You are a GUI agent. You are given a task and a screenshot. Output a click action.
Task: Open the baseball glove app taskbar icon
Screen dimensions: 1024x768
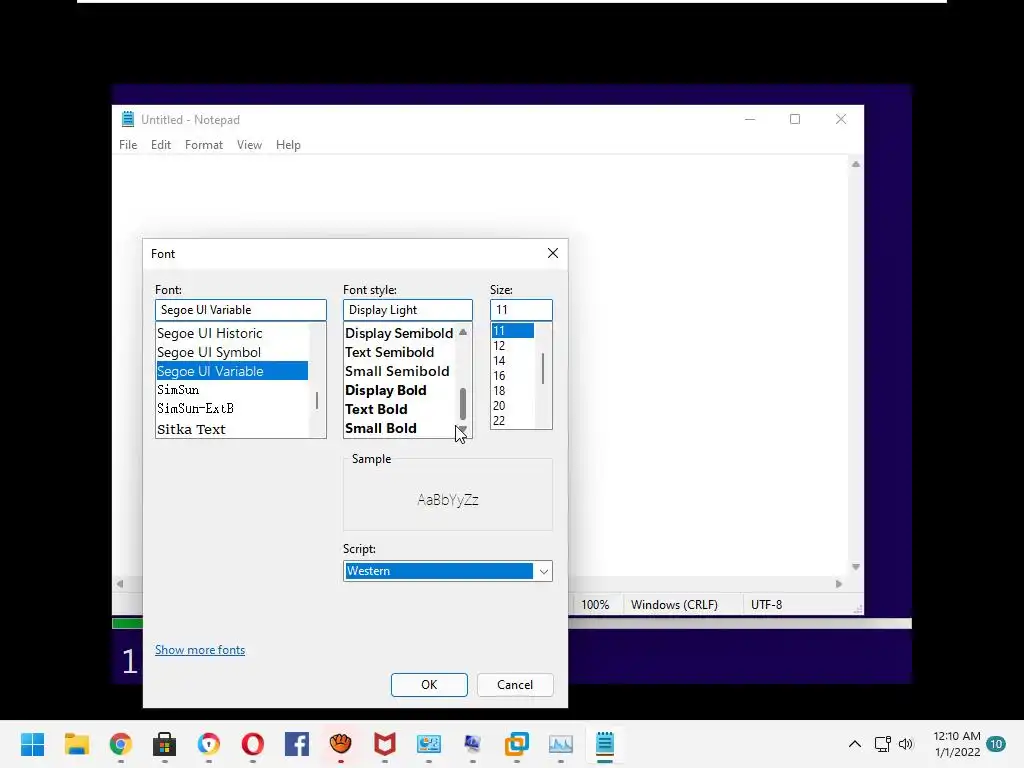tap(340, 744)
